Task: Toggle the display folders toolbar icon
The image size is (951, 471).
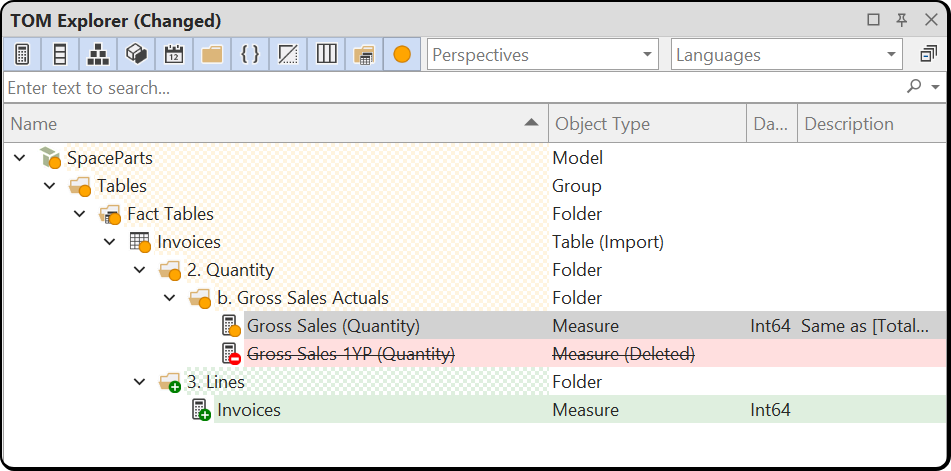Action: click(x=212, y=55)
